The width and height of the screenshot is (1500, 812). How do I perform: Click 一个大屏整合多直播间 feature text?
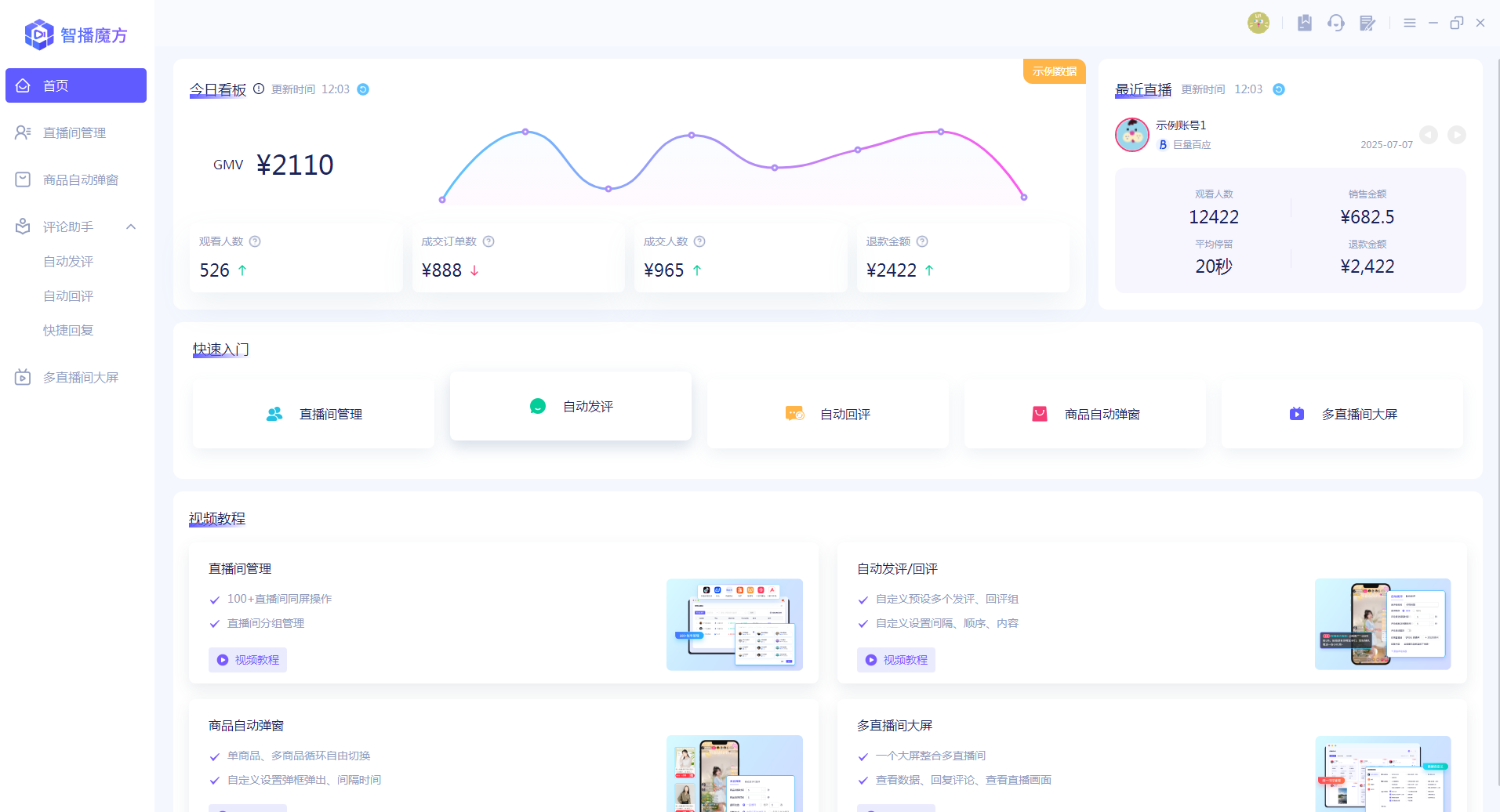point(931,756)
